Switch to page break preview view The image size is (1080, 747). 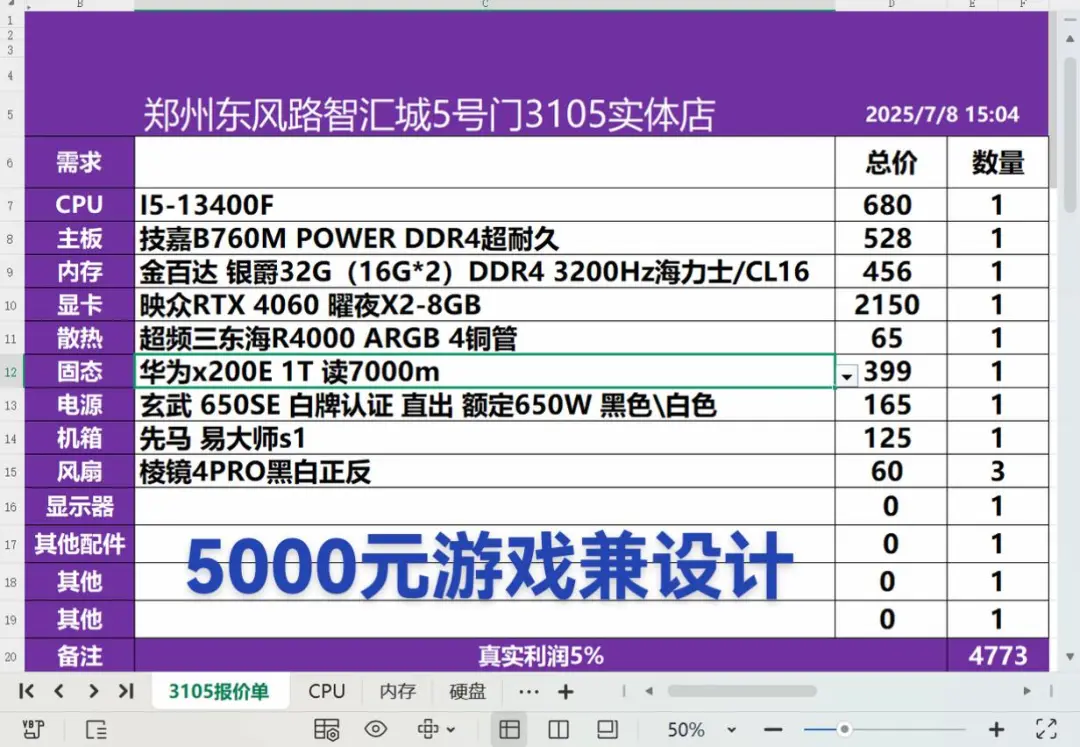click(607, 729)
